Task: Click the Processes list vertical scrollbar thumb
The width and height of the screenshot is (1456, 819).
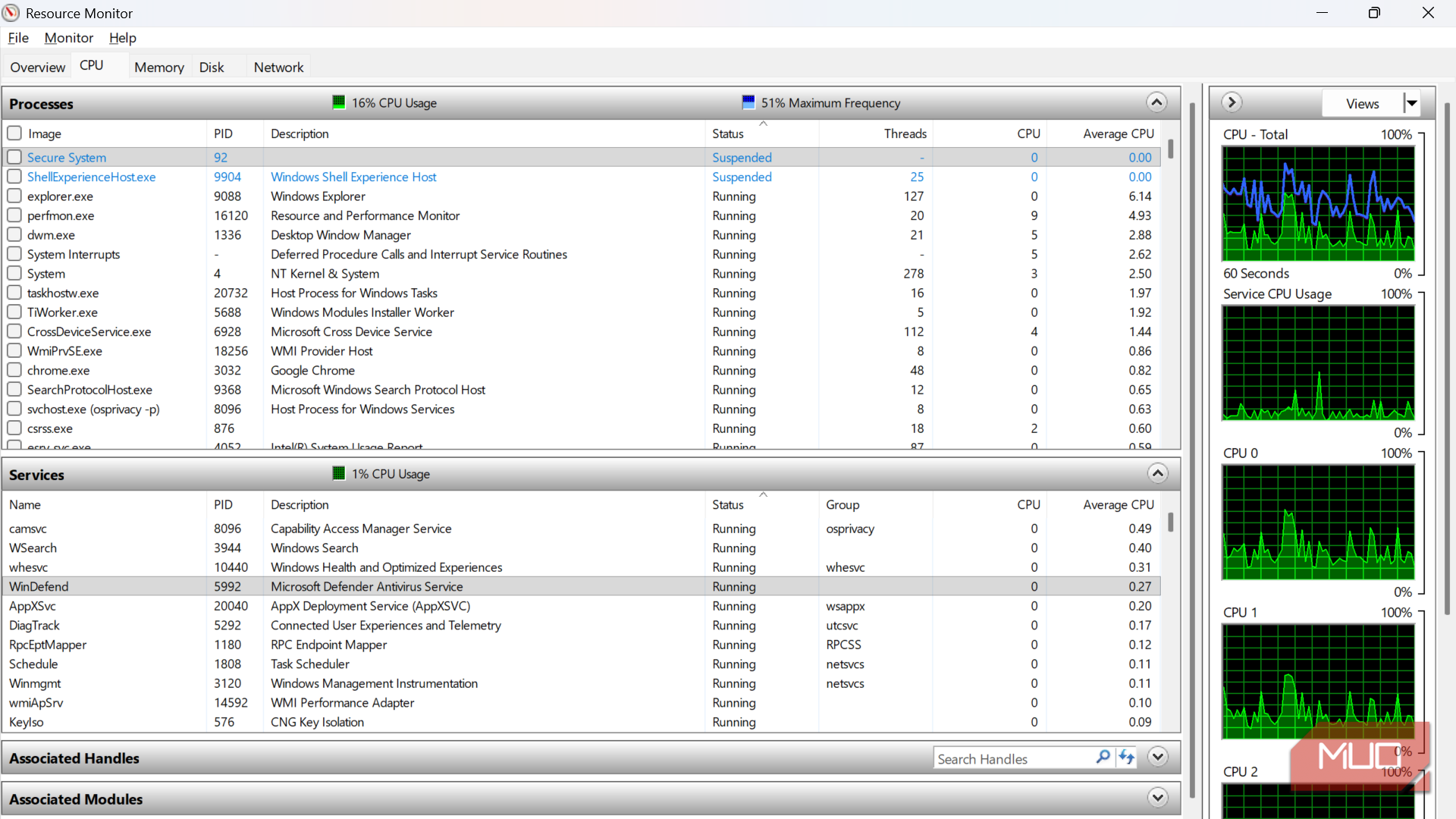Action: (x=1171, y=149)
